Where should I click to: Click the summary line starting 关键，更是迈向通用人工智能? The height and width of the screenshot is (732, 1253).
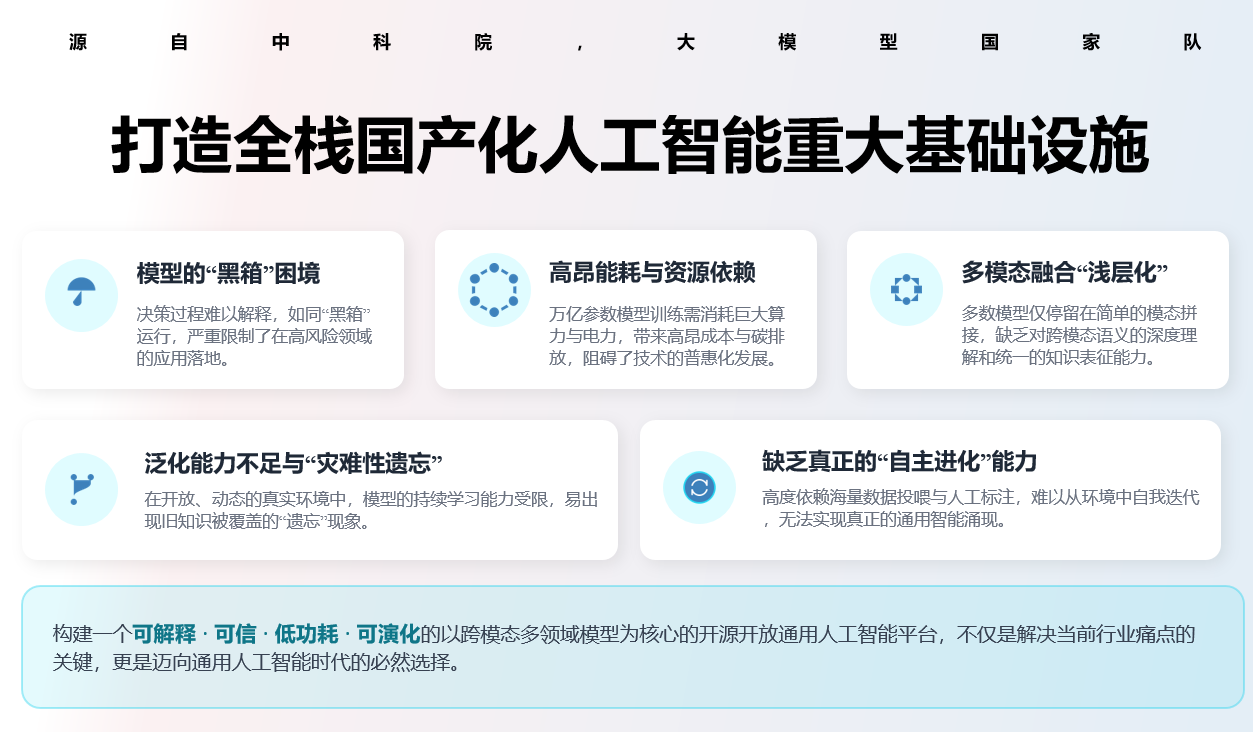point(257,663)
